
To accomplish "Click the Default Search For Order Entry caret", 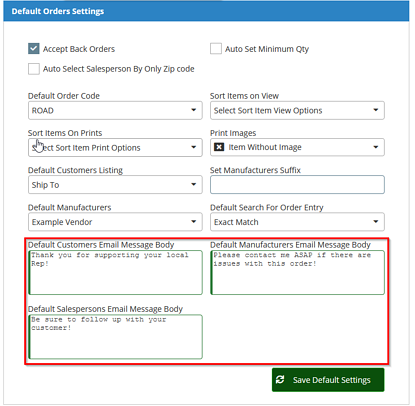I will click(x=376, y=222).
